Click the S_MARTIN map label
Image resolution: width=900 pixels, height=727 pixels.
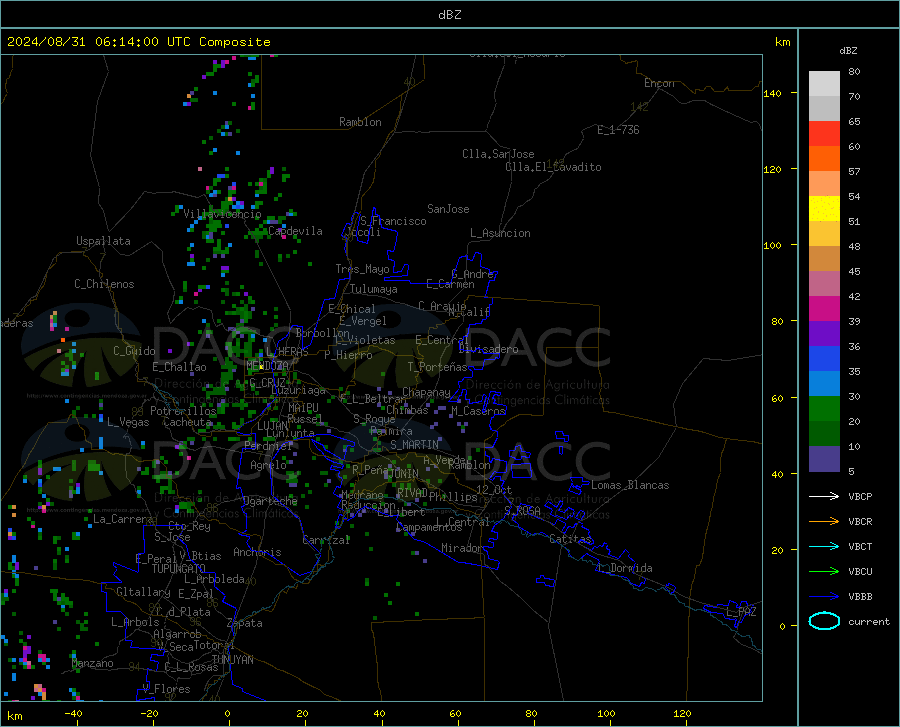click(x=414, y=445)
